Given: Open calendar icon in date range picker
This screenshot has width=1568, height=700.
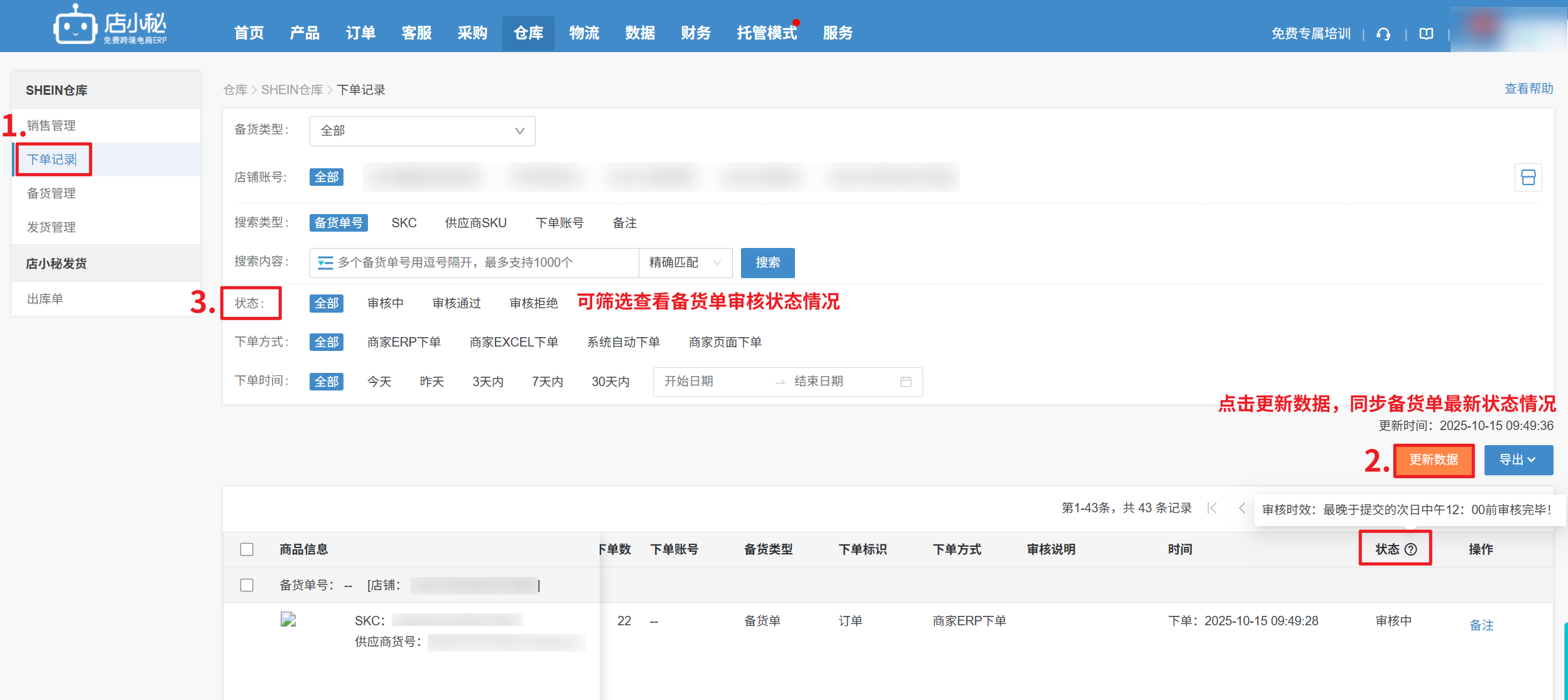Looking at the screenshot, I should 905,382.
